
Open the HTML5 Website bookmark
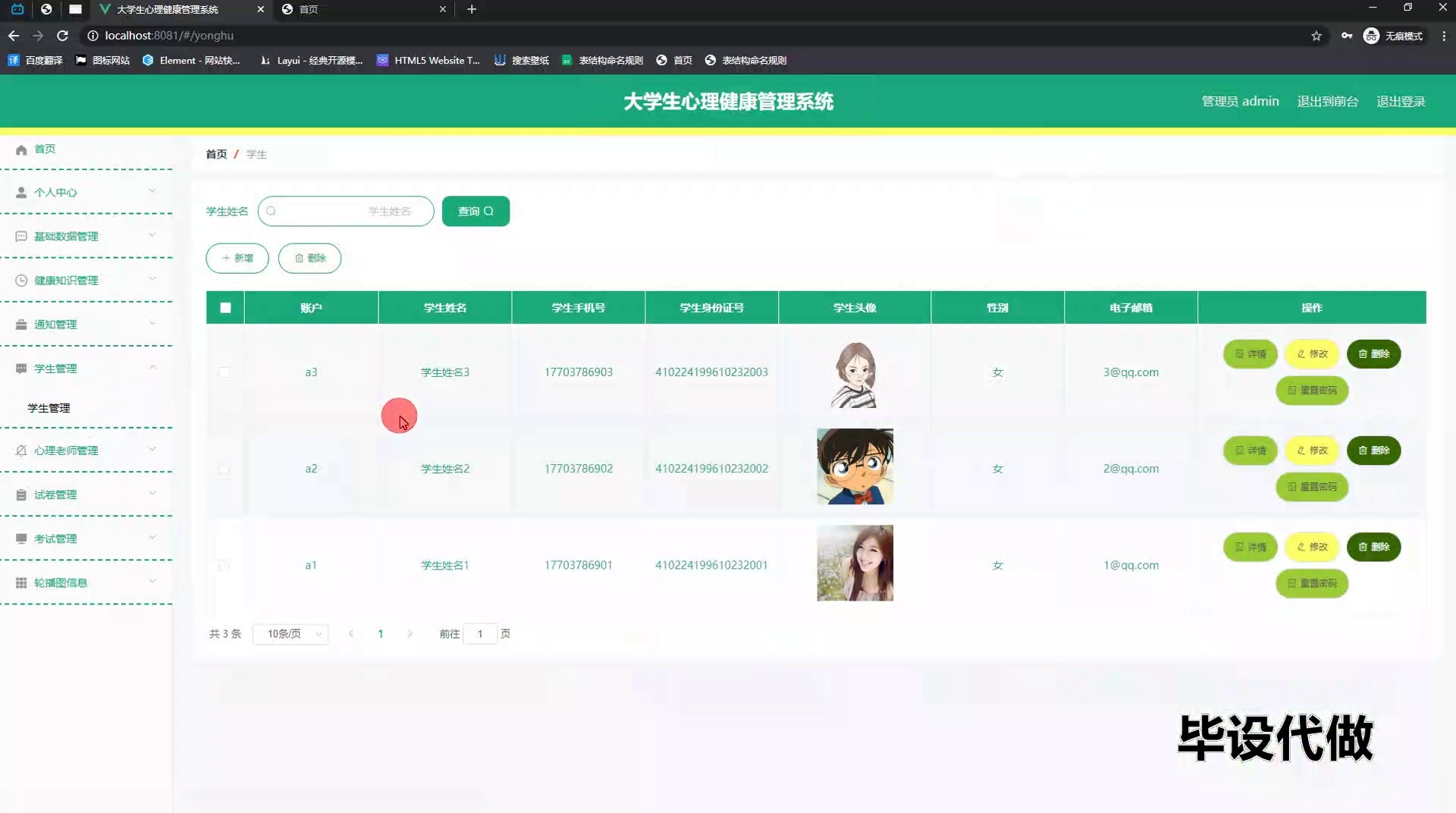point(428,61)
